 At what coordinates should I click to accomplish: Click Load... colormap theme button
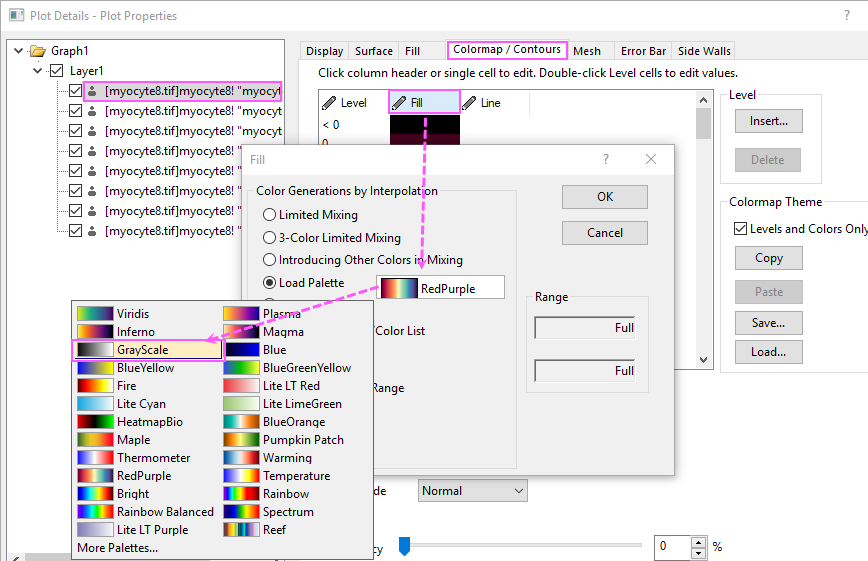pyautogui.click(x=768, y=352)
